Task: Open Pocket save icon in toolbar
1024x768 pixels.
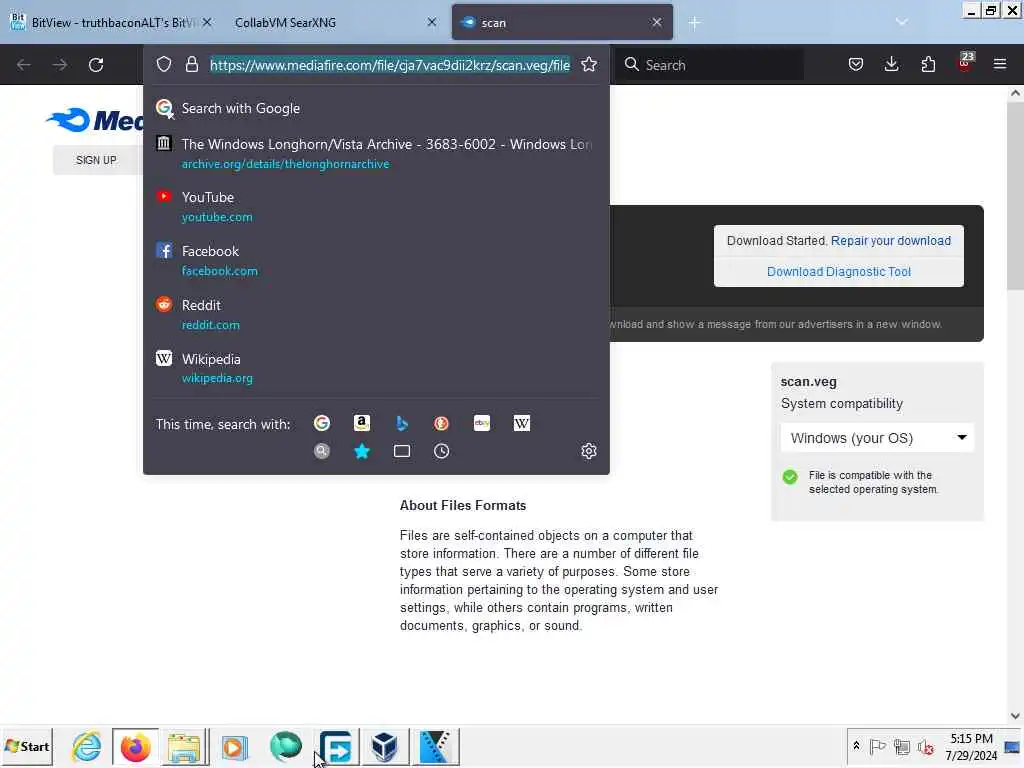Action: click(856, 64)
